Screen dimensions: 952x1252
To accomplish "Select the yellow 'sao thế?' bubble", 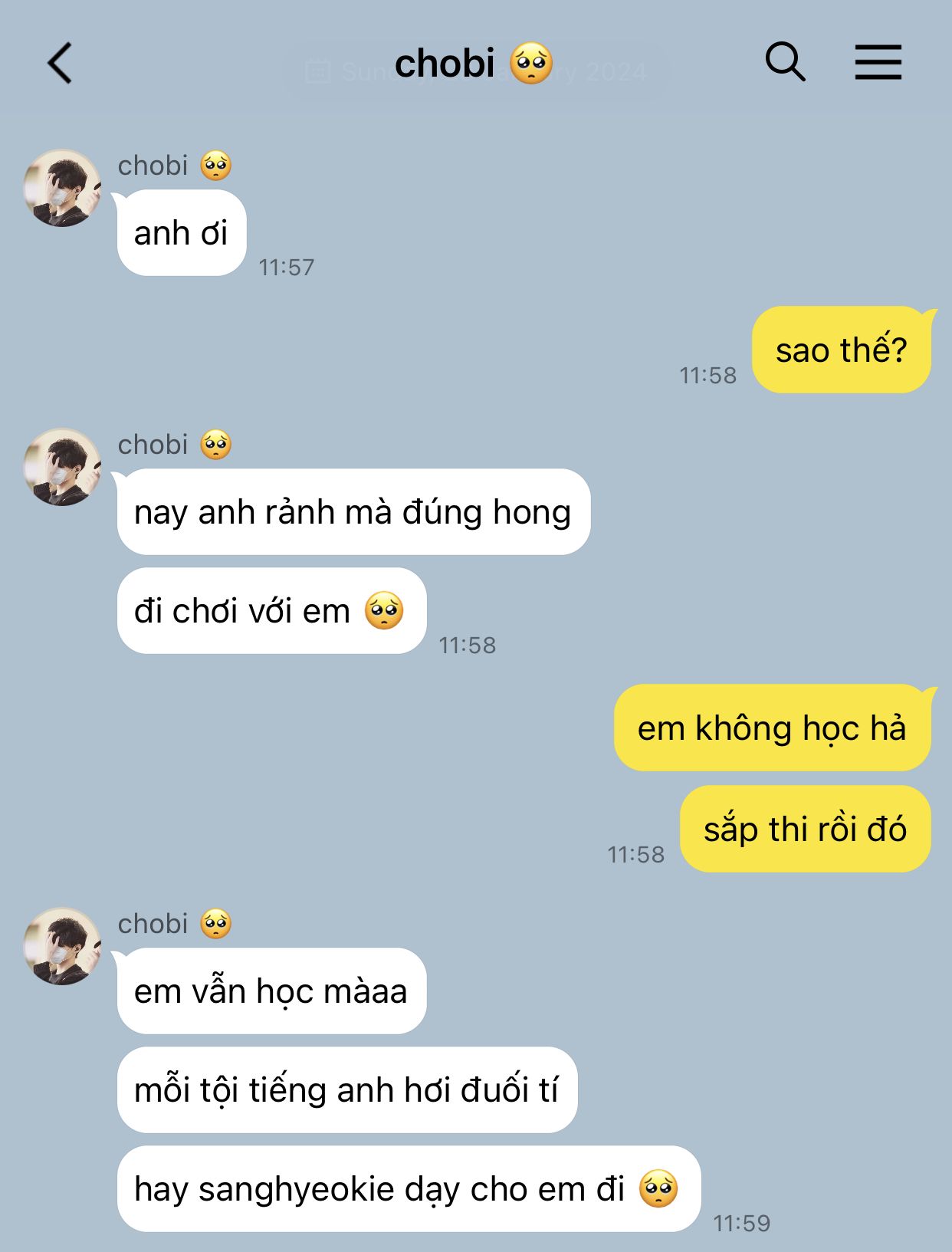I will tap(841, 350).
